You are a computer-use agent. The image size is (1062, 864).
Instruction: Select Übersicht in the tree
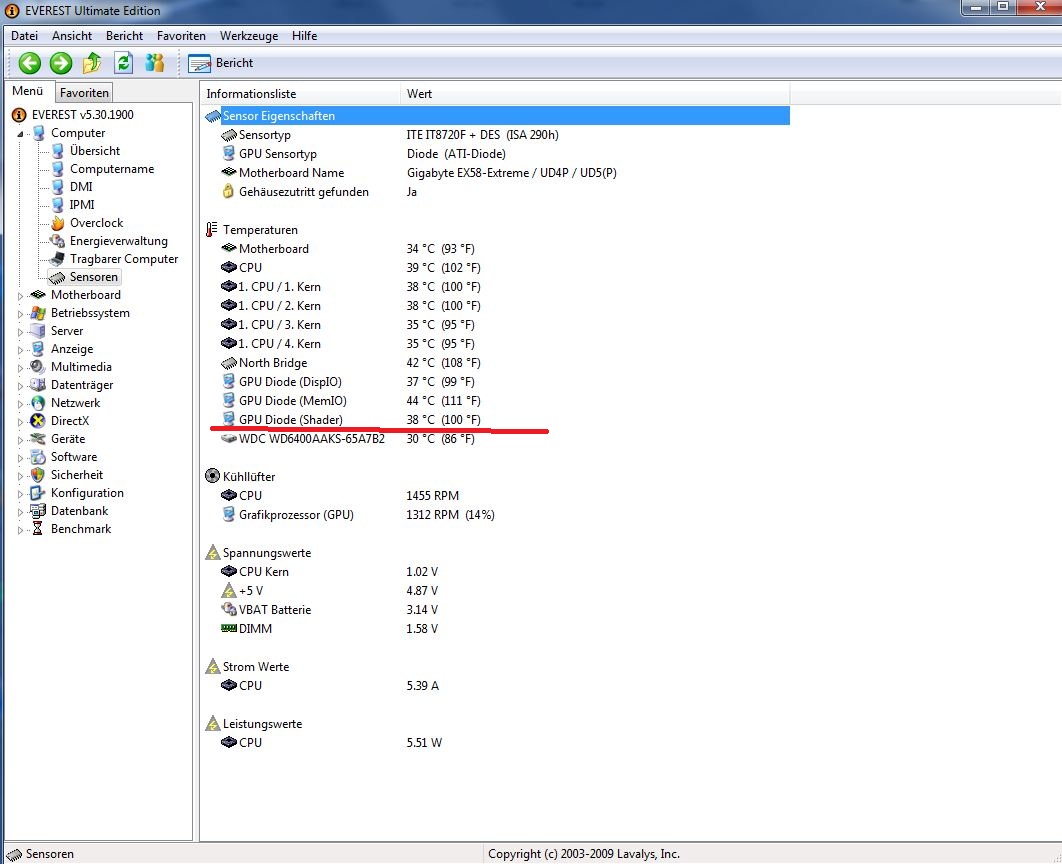pos(94,151)
